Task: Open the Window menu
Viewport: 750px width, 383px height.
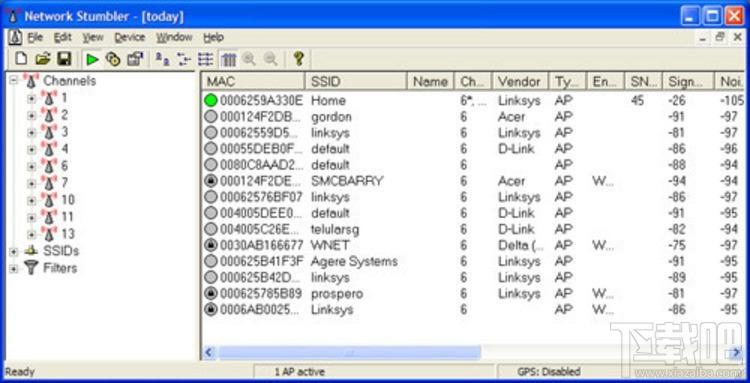Action: click(174, 37)
